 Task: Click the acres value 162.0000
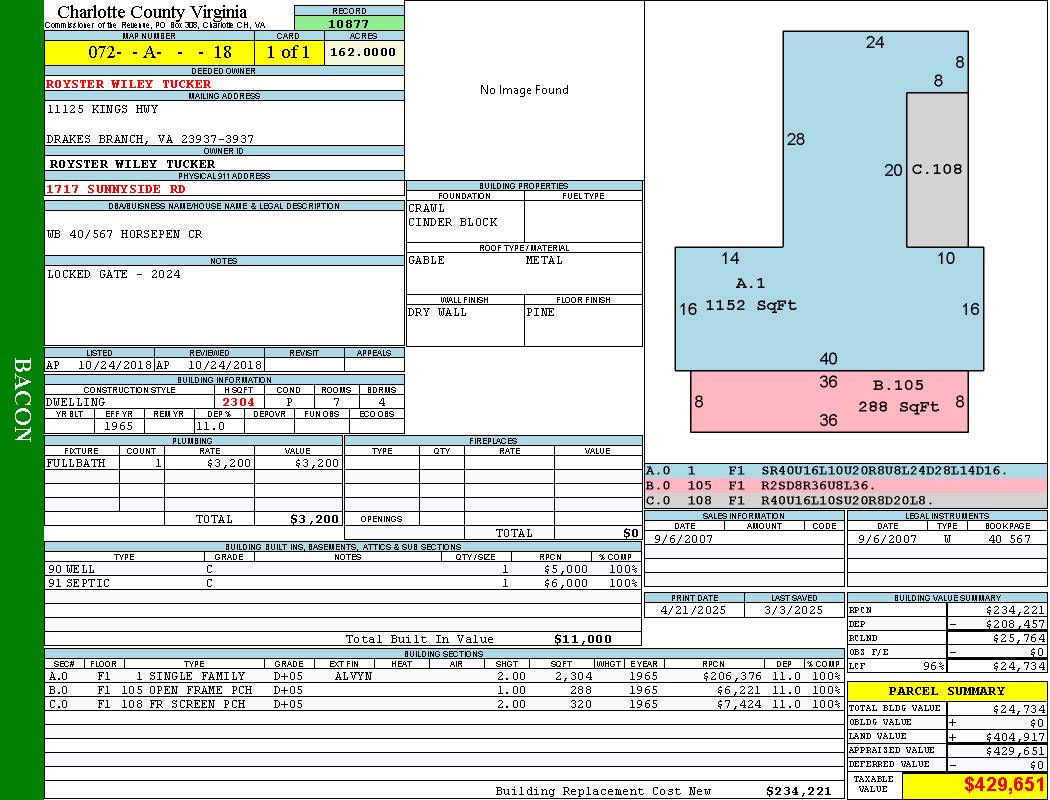pos(364,52)
